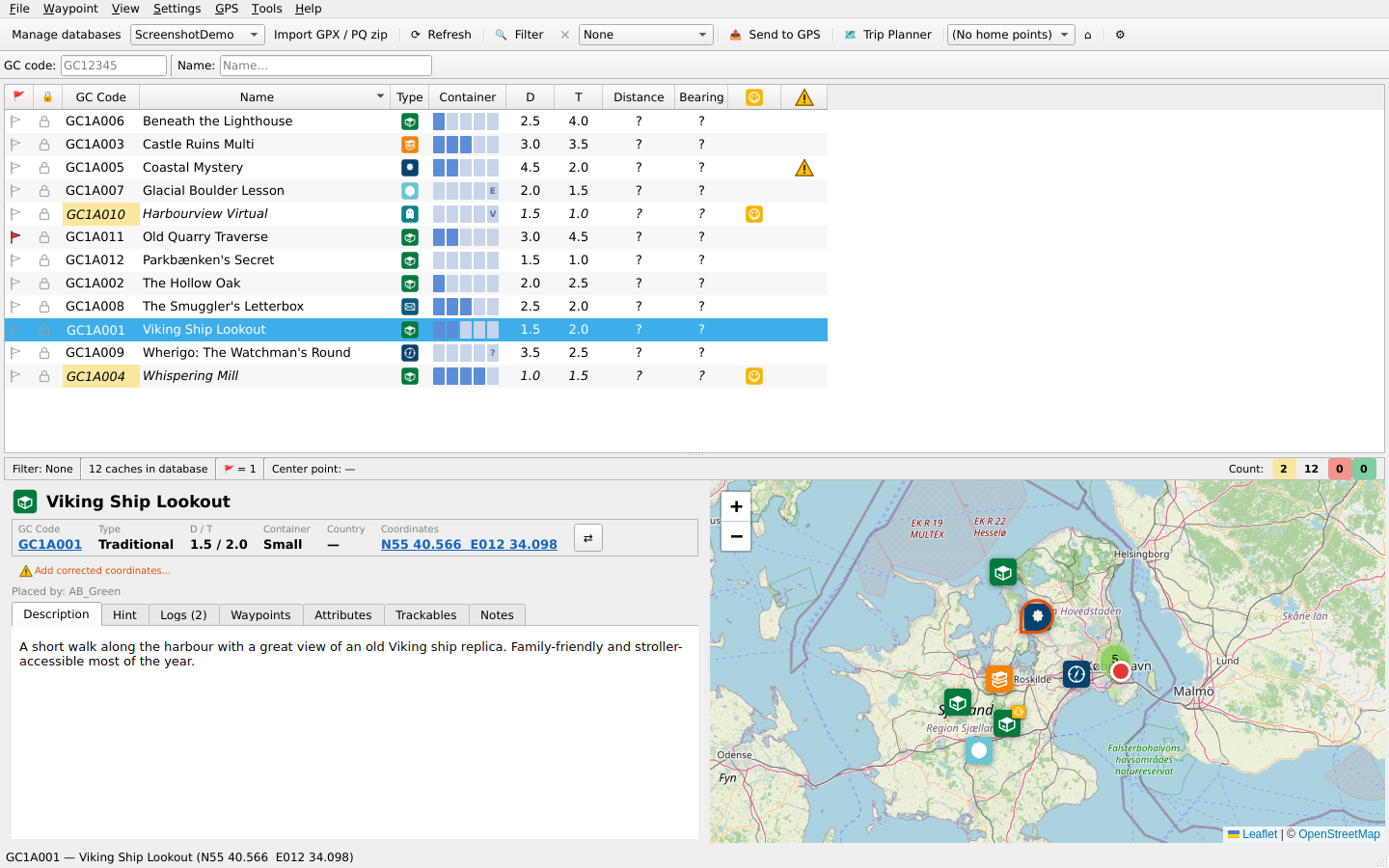The height and width of the screenshot is (868, 1389).
Task: Click the multi-cache type icon for Castle Ruins Multi
Action: [410, 145]
